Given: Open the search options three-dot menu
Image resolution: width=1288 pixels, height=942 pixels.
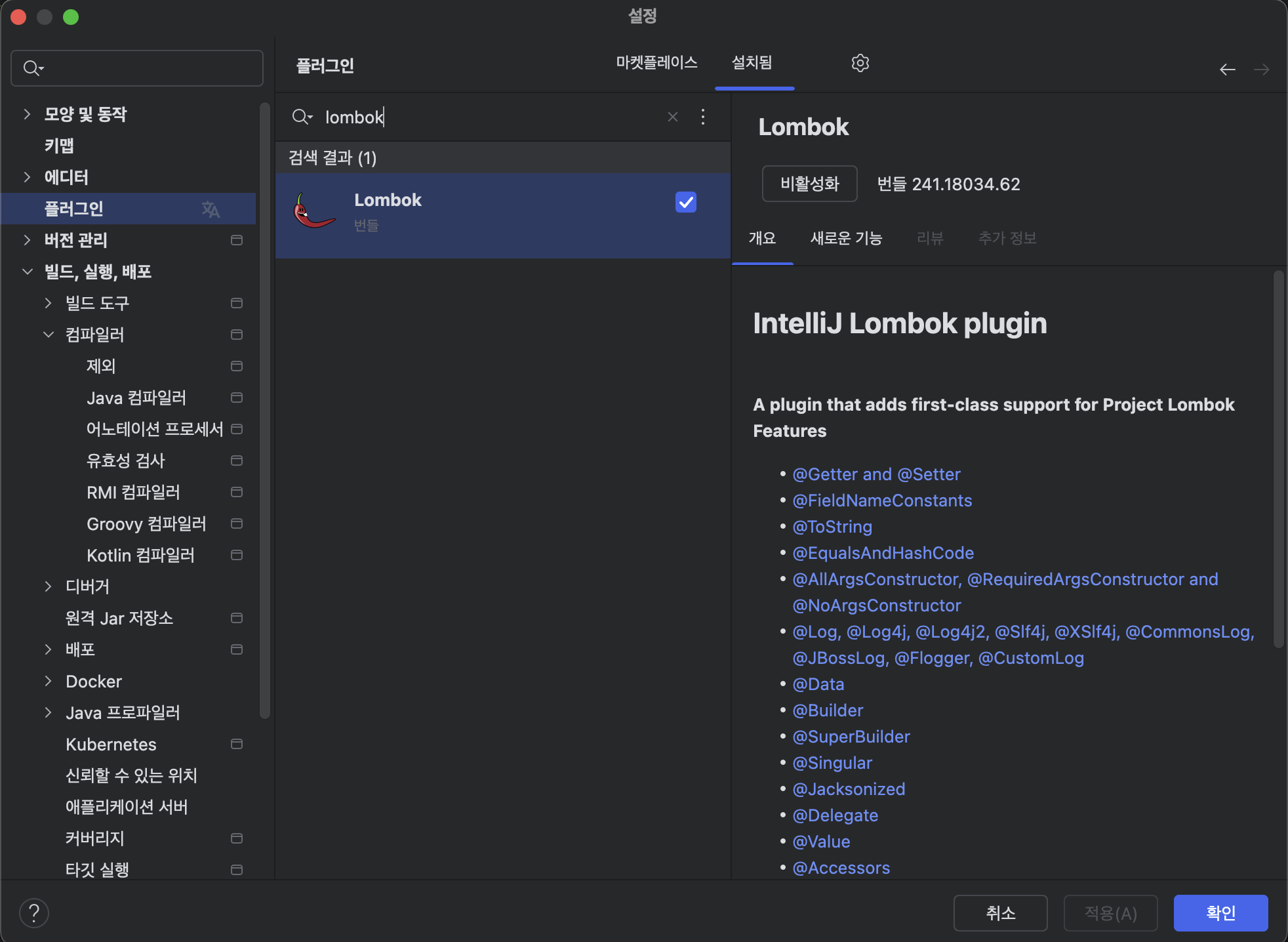Looking at the screenshot, I should 702,117.
